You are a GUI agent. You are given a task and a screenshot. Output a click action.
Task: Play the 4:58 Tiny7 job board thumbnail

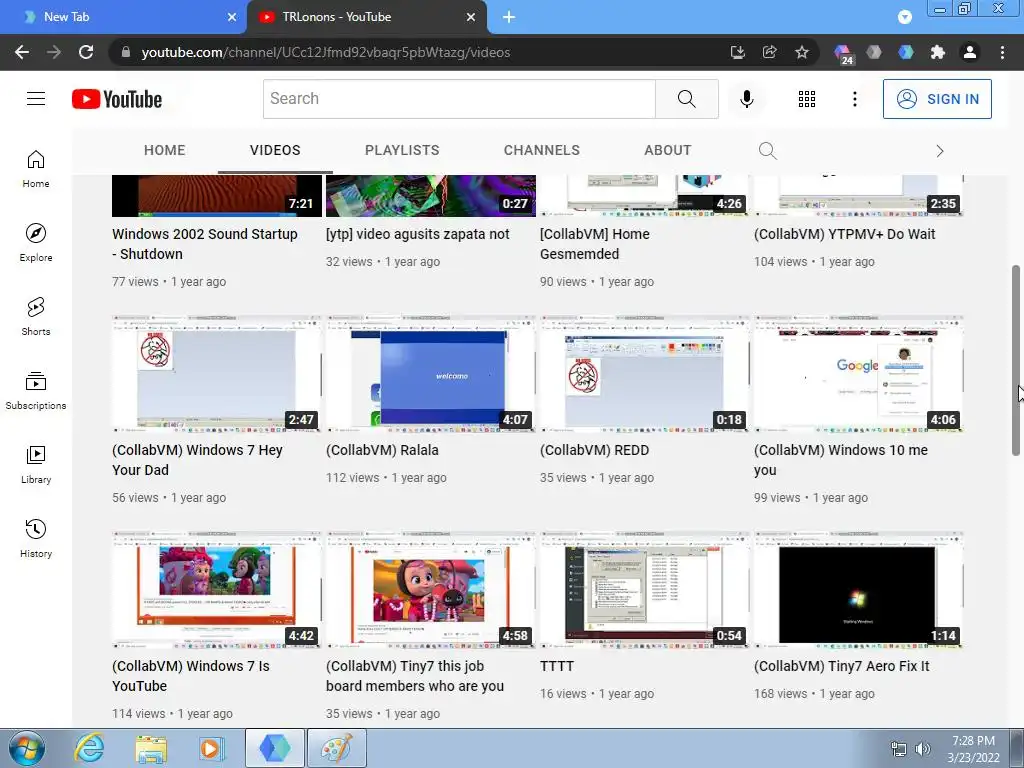tap(430, 590)
